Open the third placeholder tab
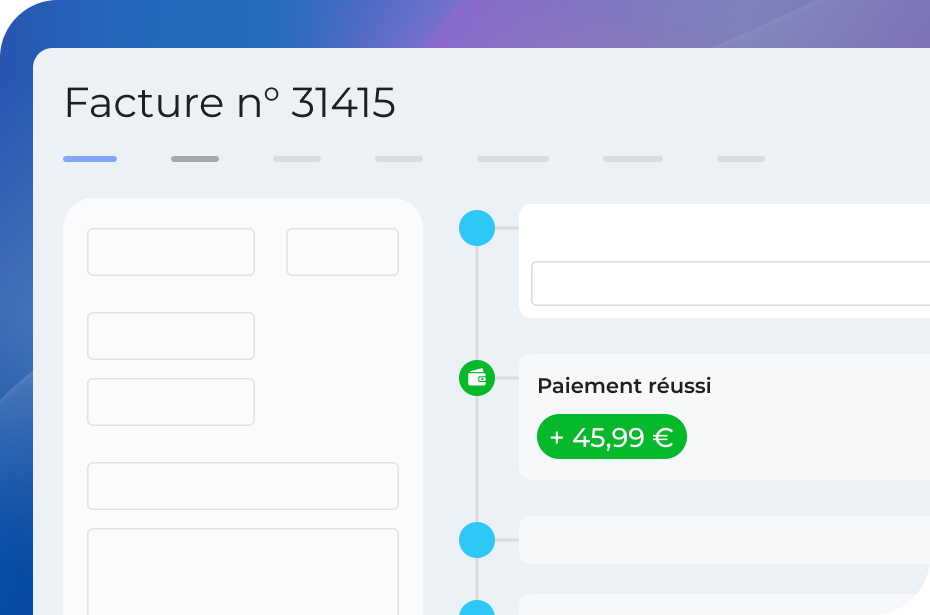This screenshot has height=615, width=930. click(x=297, y=159)
